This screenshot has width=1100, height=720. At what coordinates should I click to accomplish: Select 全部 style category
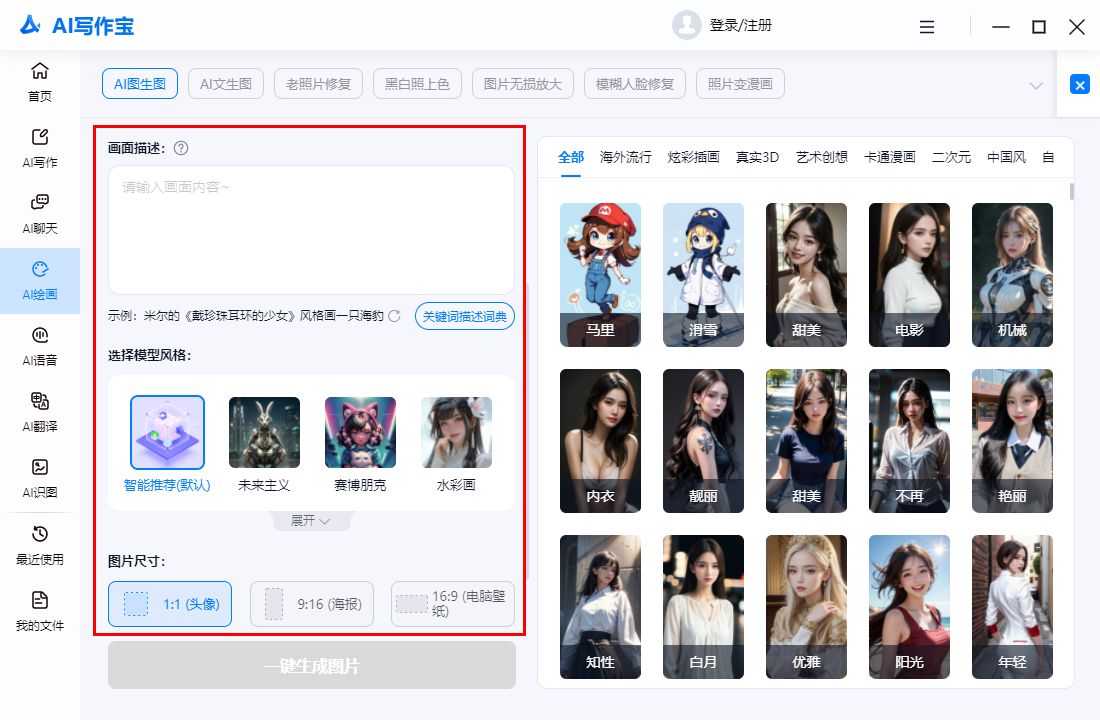[570, 157]
